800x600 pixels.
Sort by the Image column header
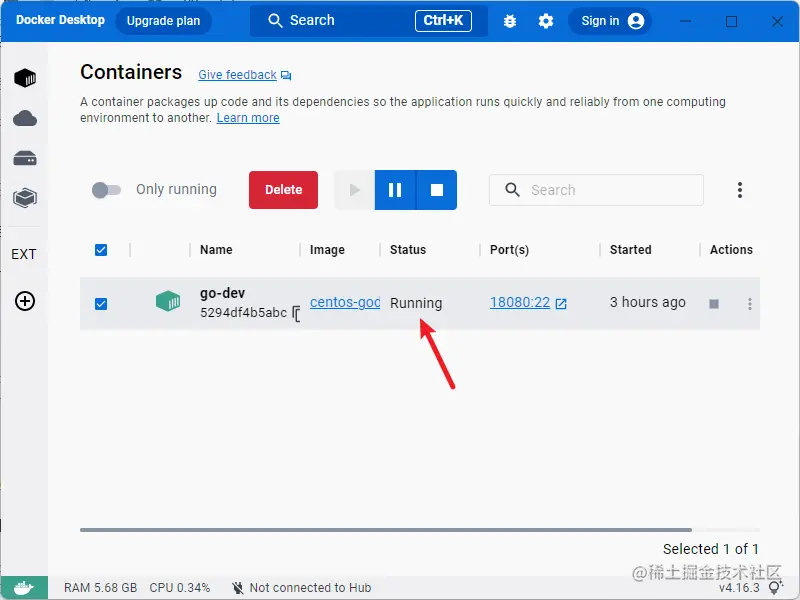point(327,249)
